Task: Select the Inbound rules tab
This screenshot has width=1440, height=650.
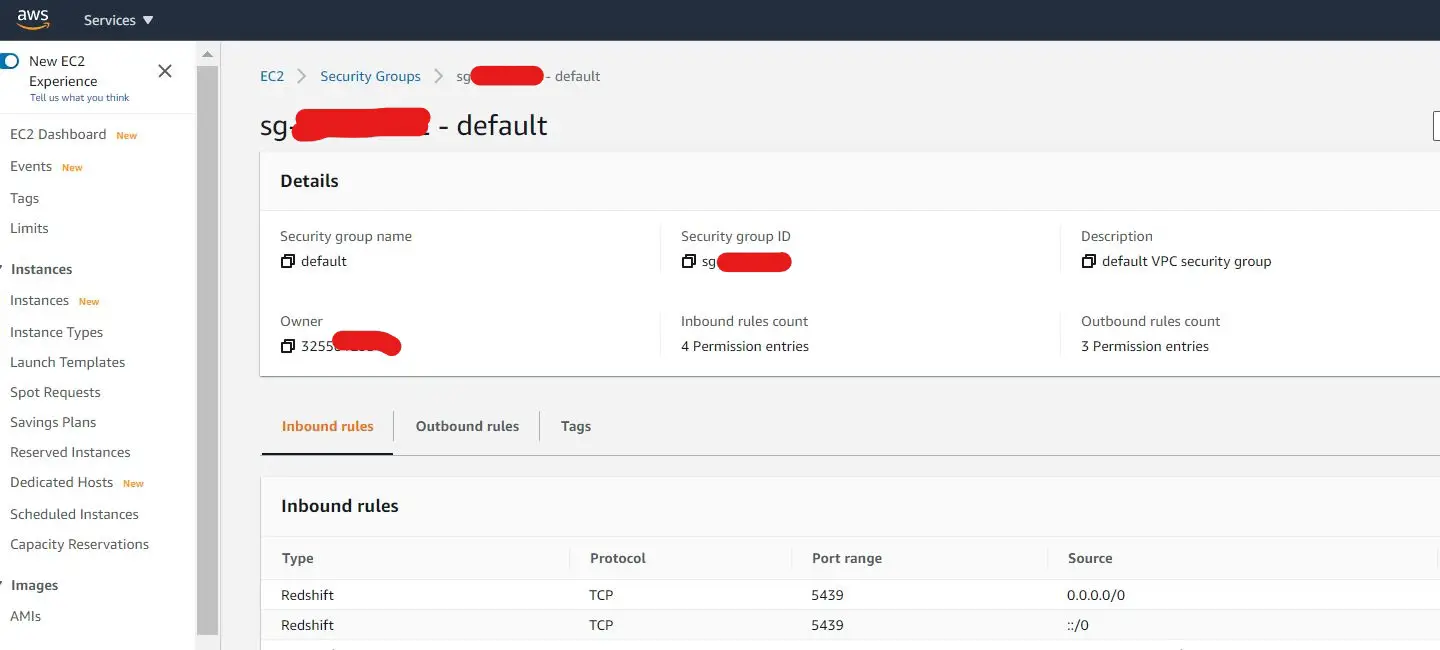Action: point(327,426)
